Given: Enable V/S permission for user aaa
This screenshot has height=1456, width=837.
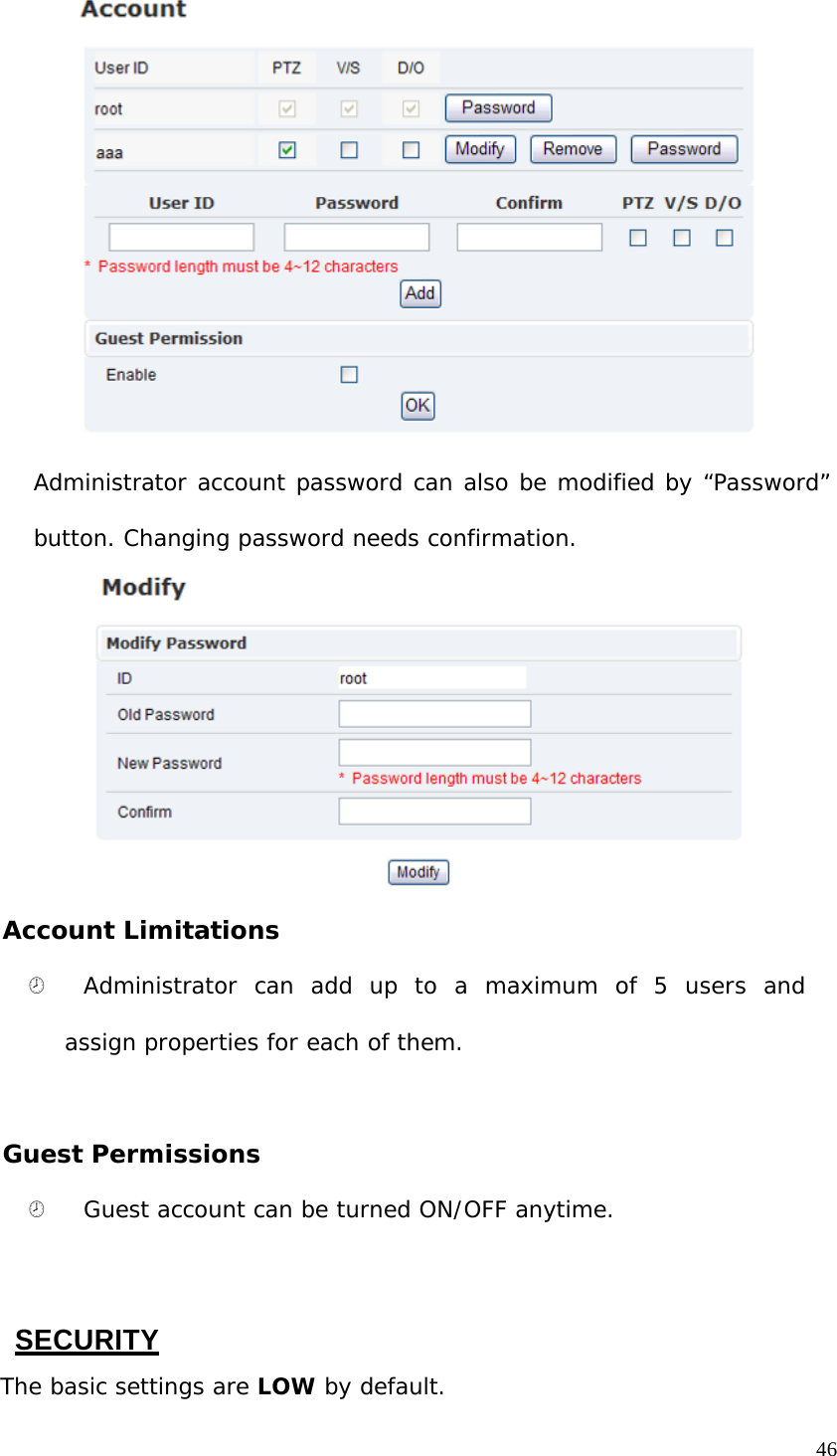Looking at the screenshot, I should (x=348, y=147).
